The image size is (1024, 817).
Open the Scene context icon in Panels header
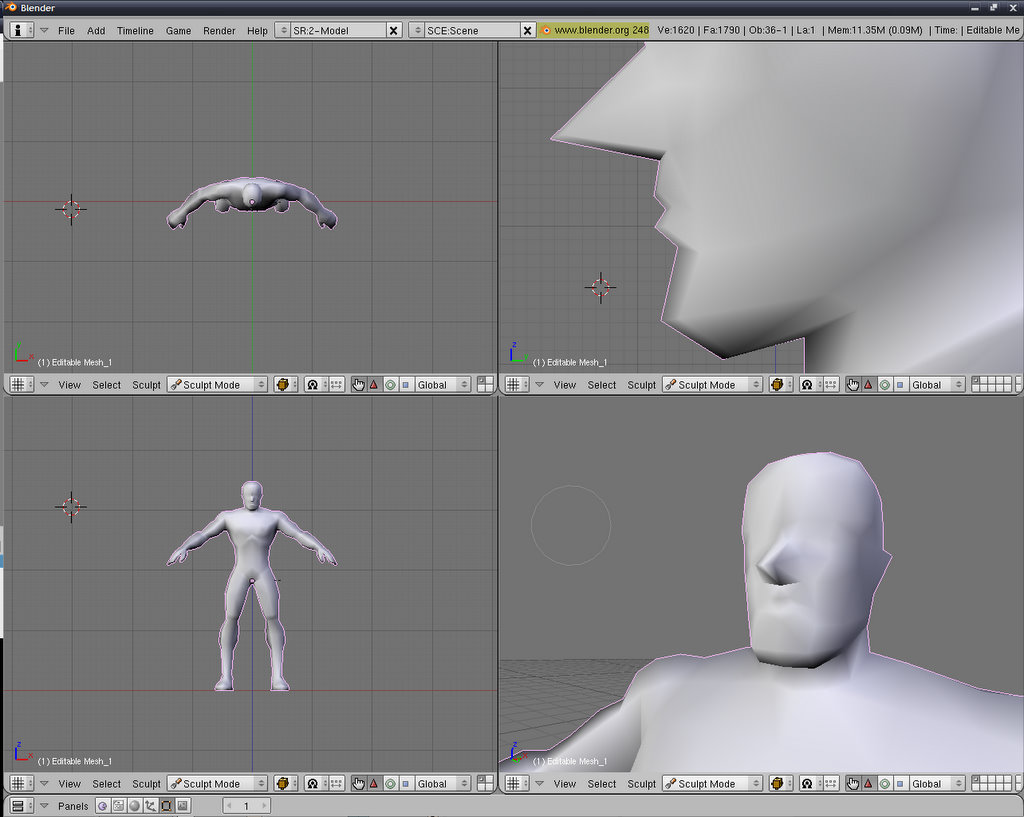(x=182, y=806)
